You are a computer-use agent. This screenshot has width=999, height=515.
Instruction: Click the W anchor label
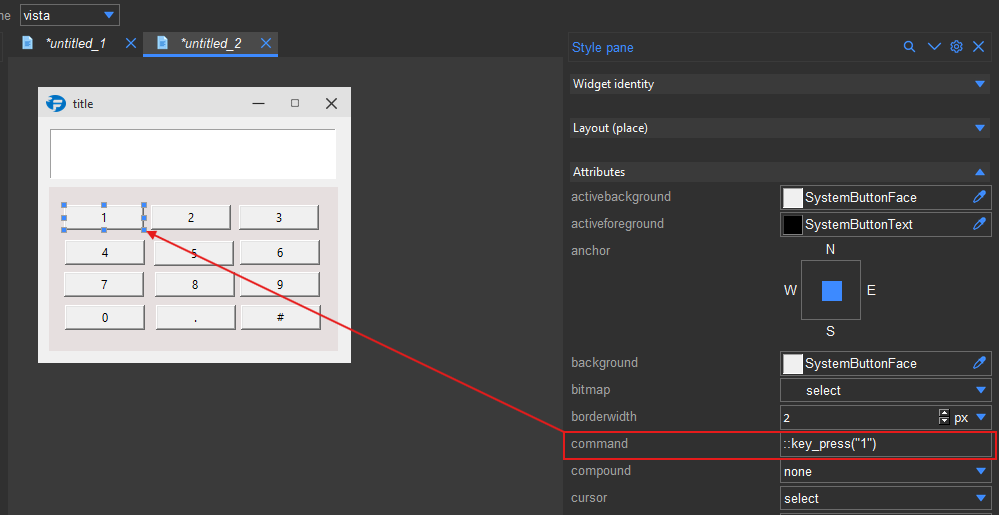point(790,291)
